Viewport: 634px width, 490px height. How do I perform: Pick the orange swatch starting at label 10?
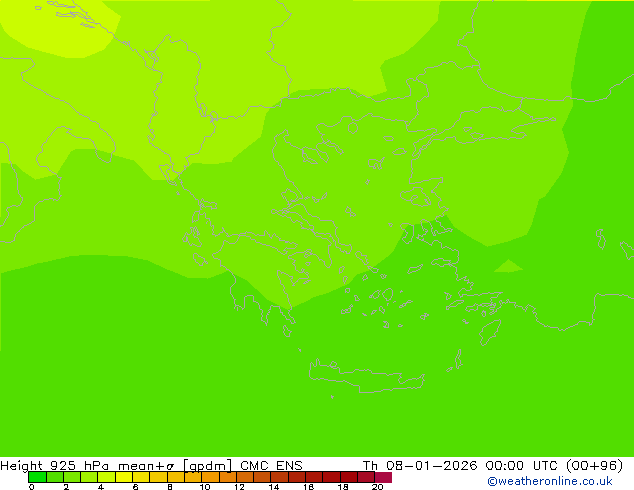point(210,477)
